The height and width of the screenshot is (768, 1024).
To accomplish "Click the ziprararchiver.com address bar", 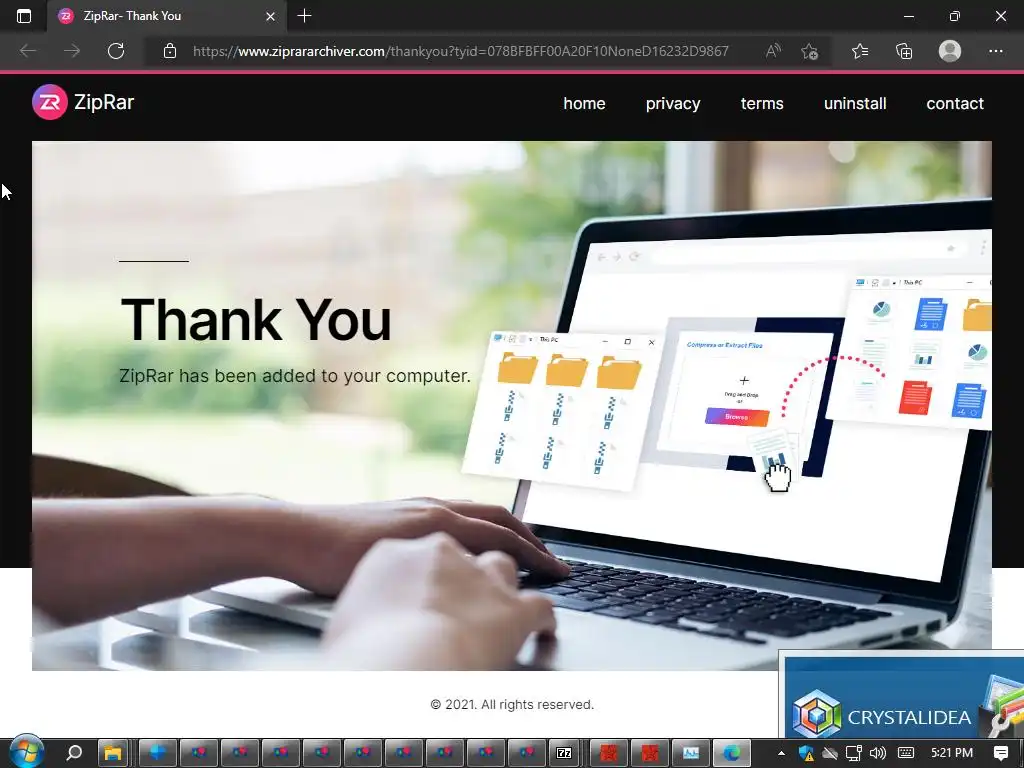I will [460, 51].
